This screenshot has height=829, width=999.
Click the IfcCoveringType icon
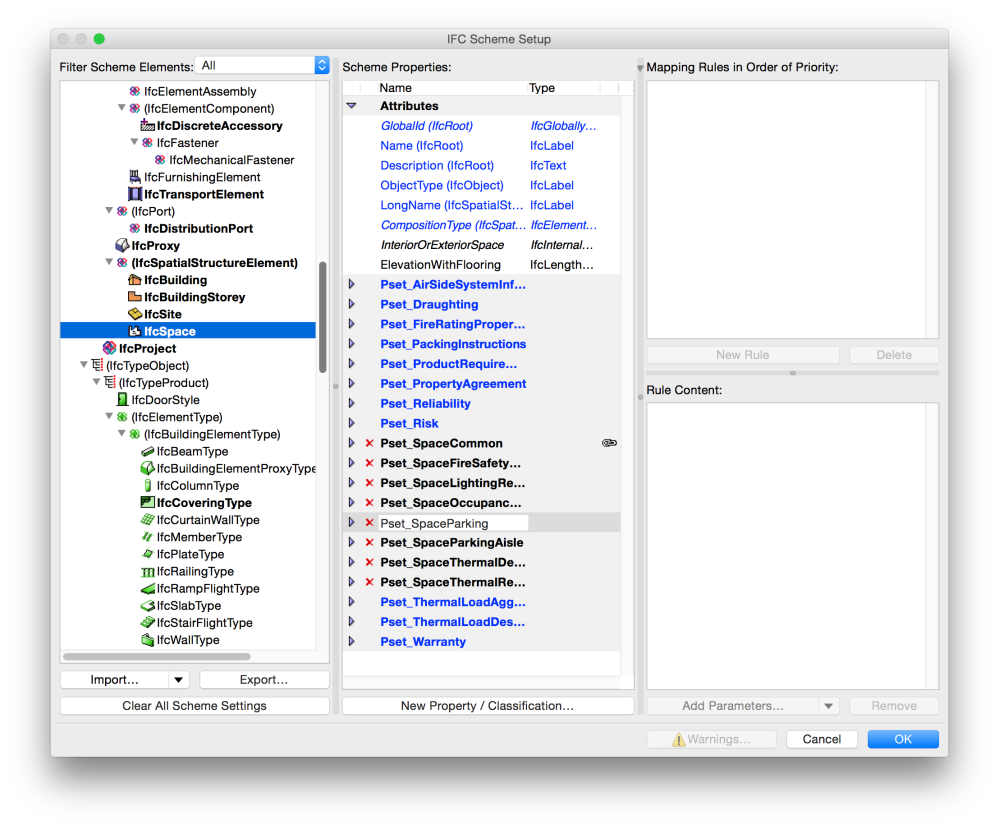pyautogui.click(x=148, y=502)
